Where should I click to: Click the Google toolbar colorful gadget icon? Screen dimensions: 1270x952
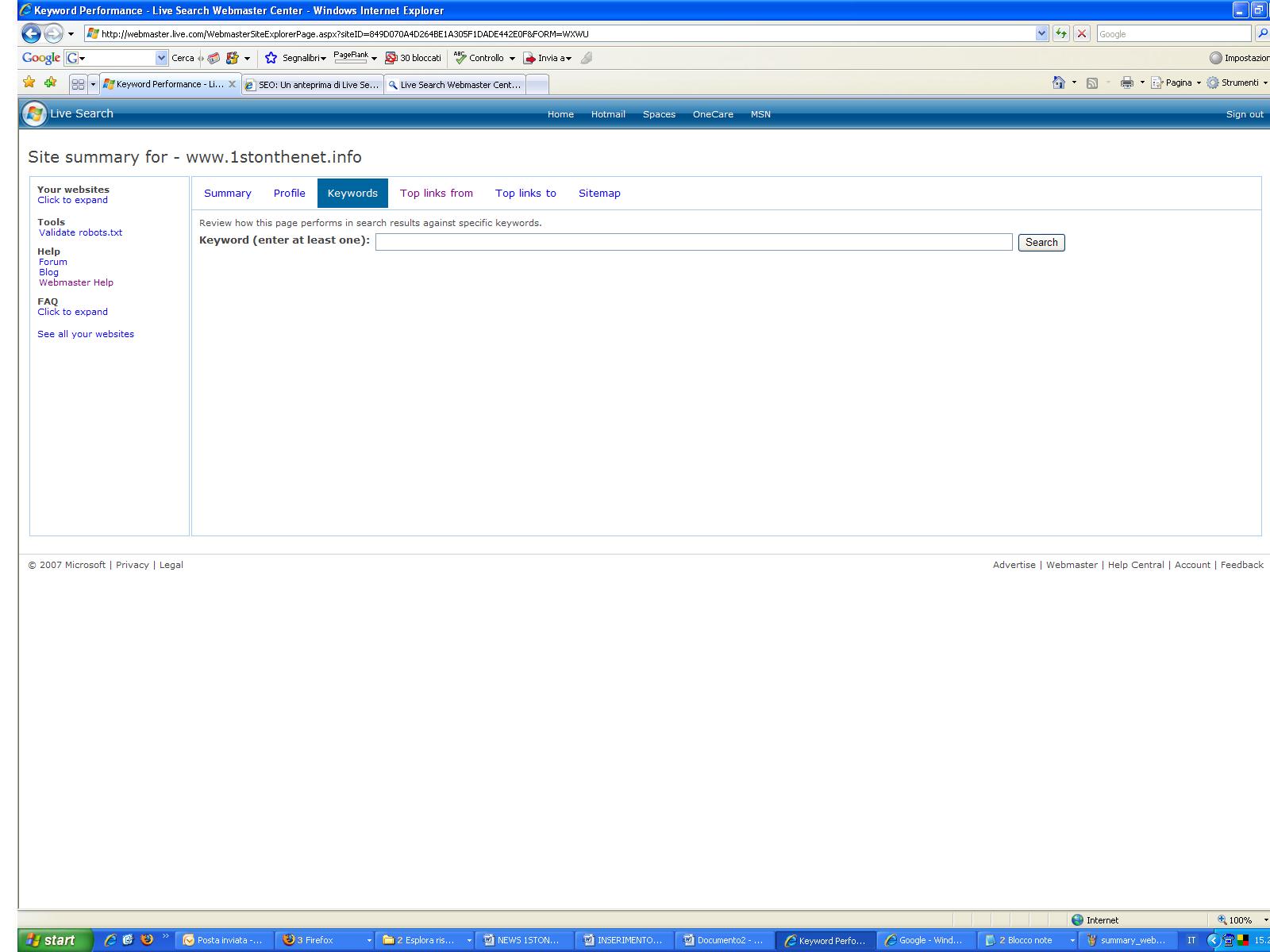tap(233, 58)
